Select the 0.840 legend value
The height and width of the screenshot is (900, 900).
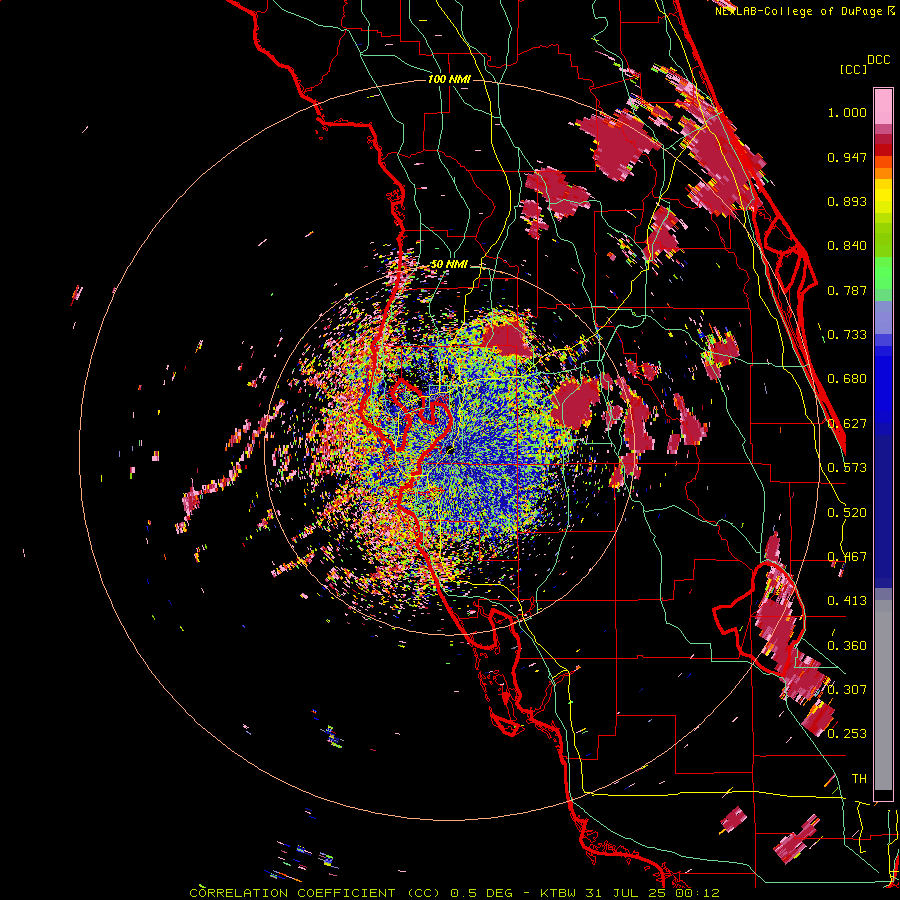tap(847, 246)
